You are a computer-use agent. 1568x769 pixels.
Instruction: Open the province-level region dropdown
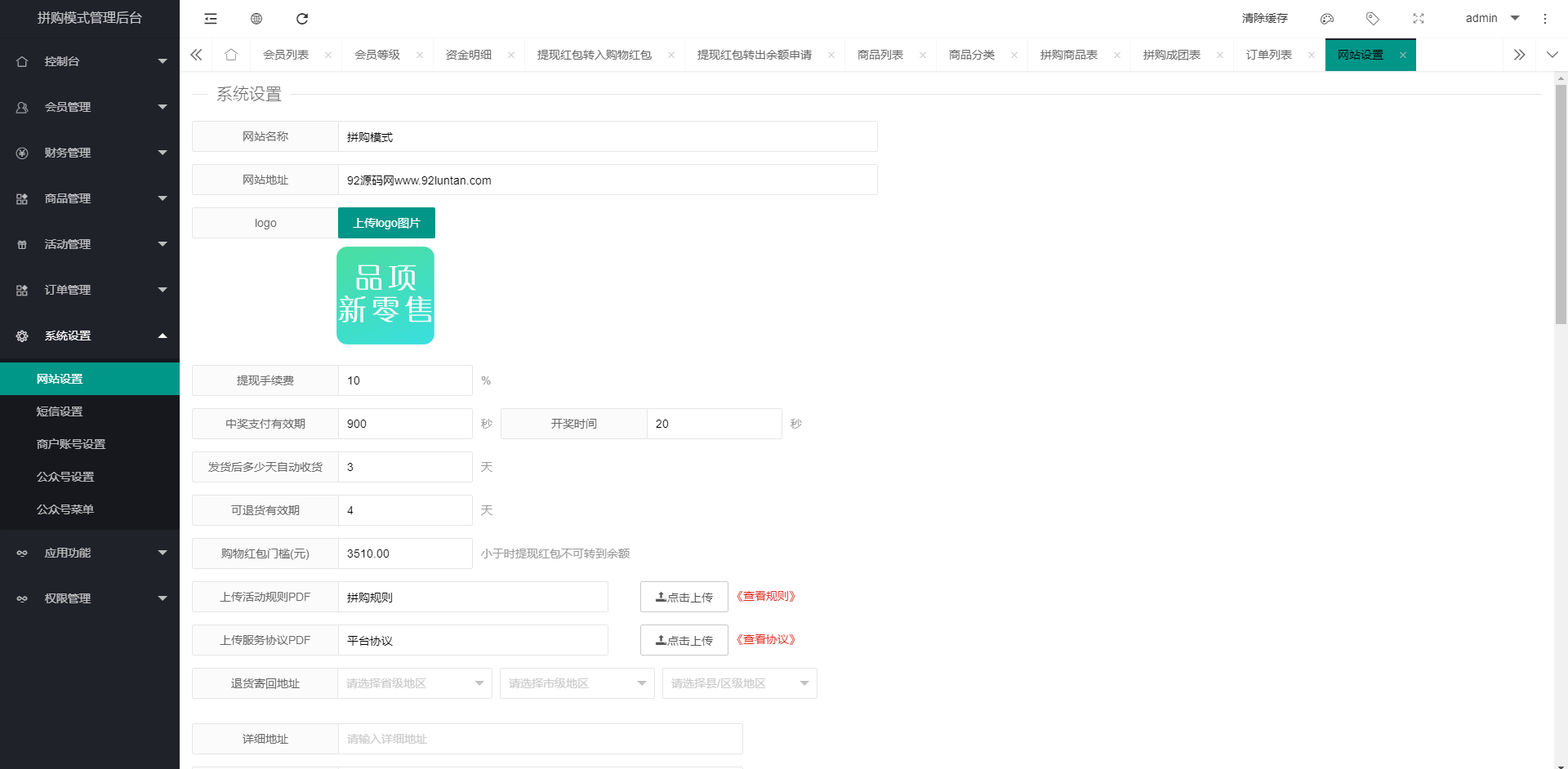tap(415, 683)
